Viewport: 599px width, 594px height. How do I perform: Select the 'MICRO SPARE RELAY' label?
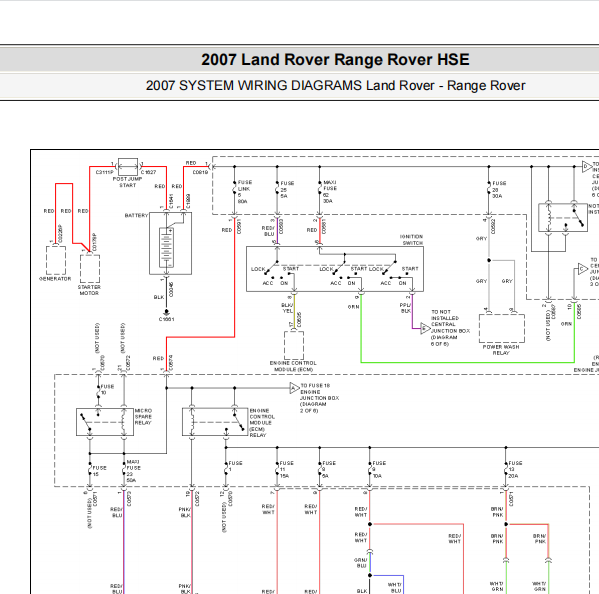click(x=143, y=417)
